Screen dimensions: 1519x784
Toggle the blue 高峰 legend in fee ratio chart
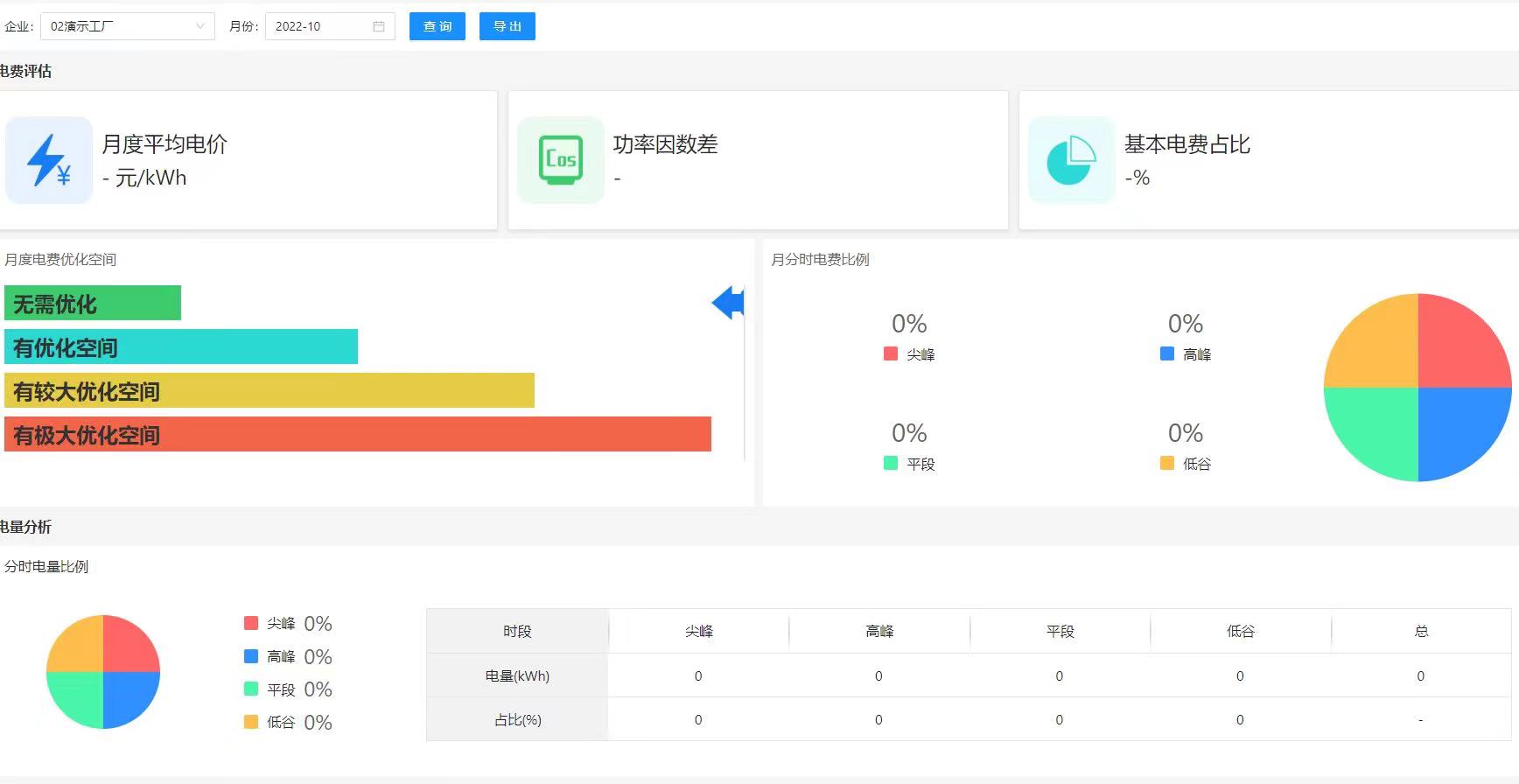[x=1186, y=354]
